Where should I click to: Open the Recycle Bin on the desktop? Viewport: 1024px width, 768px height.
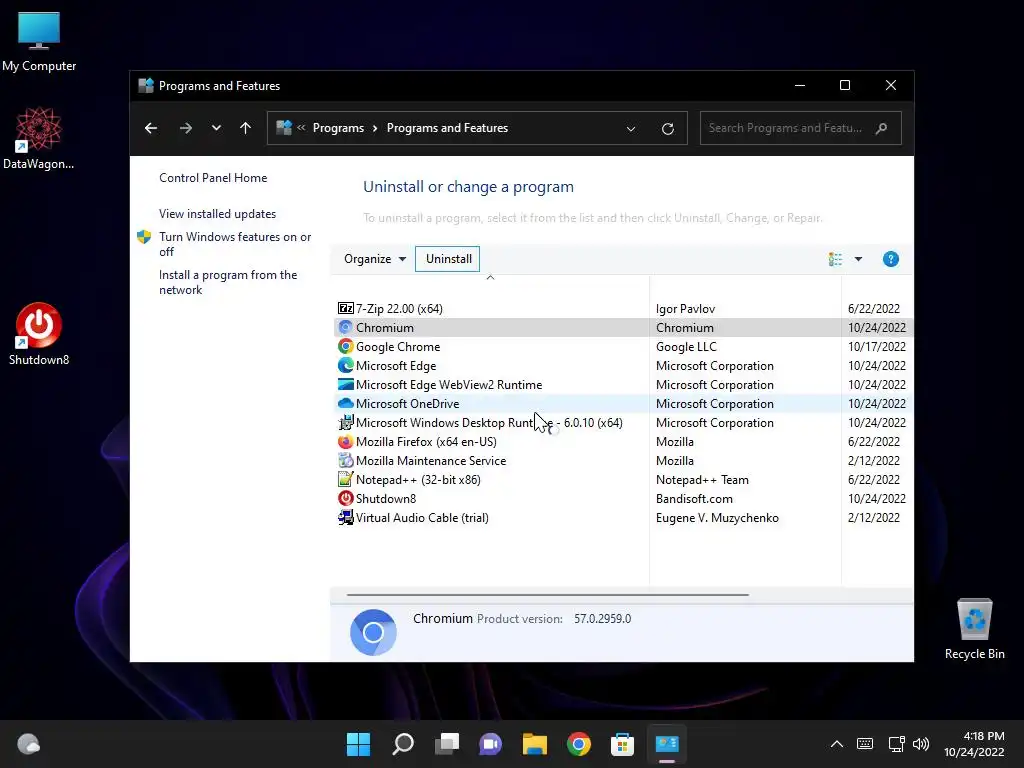(974, 629)
